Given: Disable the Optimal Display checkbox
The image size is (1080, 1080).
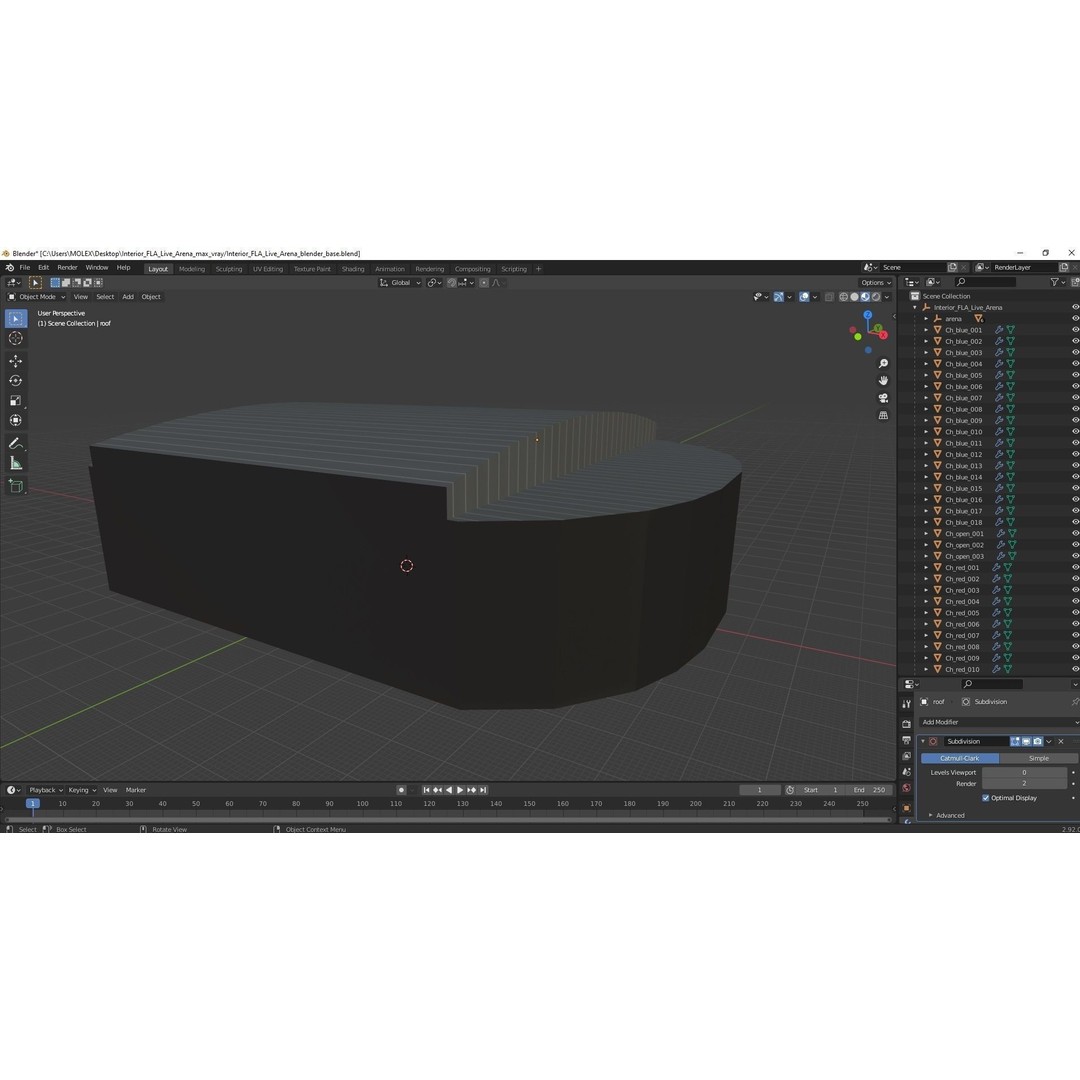Looking at the screenshot, I should (986, 798).
